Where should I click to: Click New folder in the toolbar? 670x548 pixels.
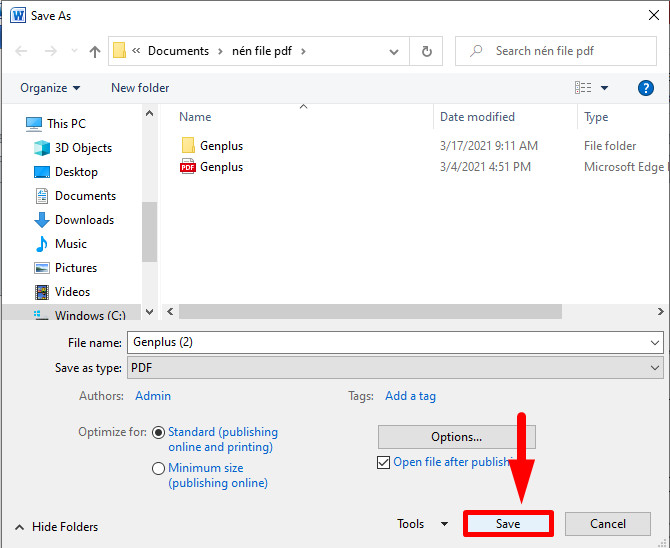click(x=140, y=88)
